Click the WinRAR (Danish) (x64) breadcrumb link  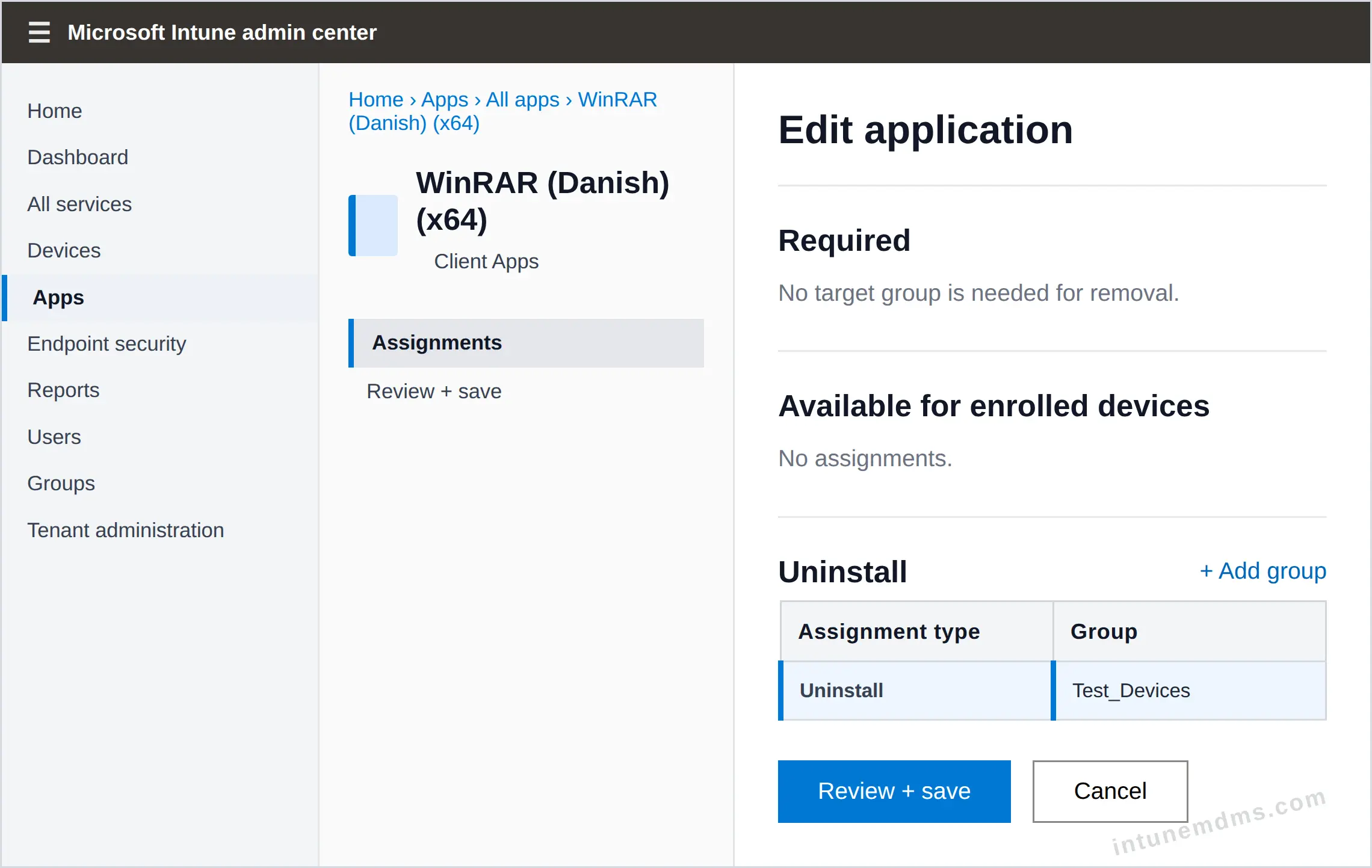tap(503, 111)
